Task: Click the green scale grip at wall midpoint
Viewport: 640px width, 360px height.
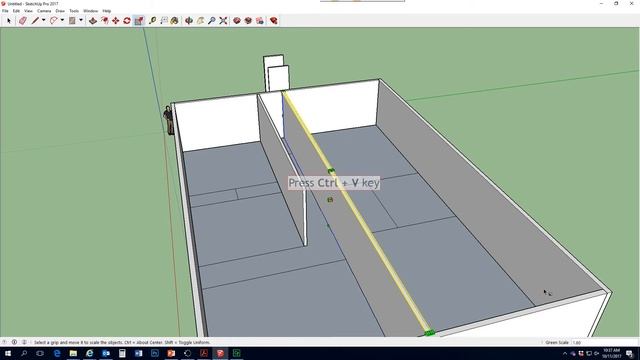Action: coord(331,171)
